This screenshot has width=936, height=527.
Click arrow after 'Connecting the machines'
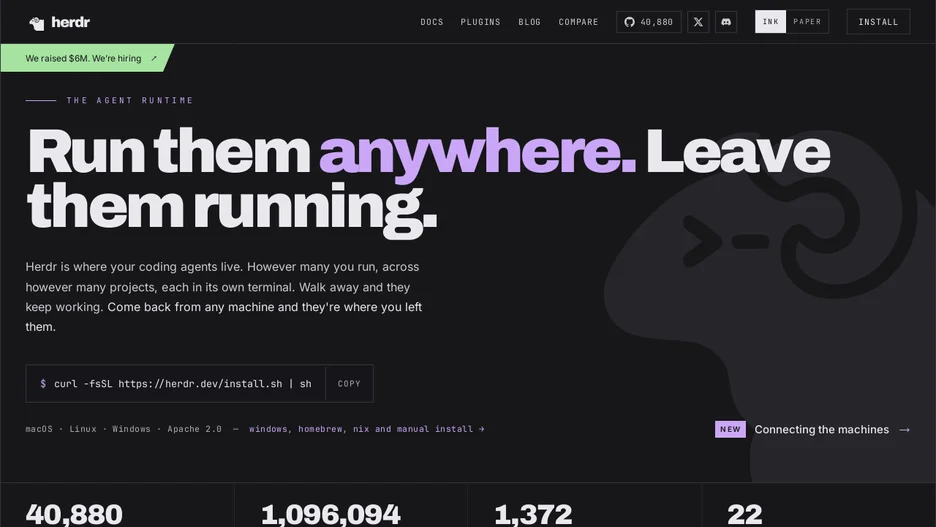(904, 430)
